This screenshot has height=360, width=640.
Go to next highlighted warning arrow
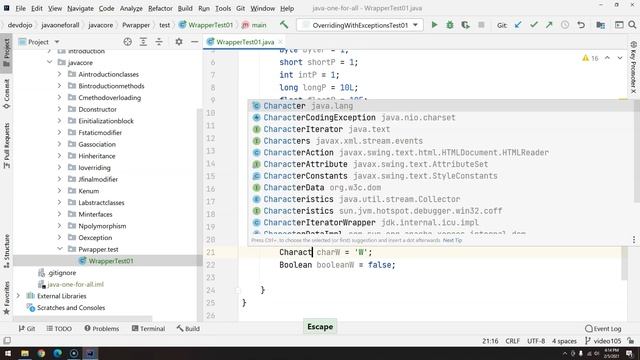620,58
